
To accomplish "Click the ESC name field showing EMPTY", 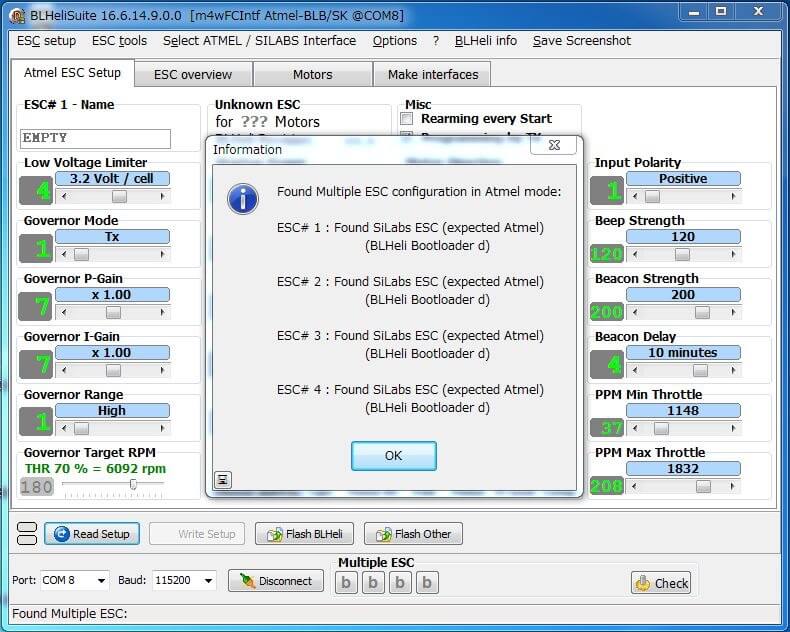I will point(95,139).
